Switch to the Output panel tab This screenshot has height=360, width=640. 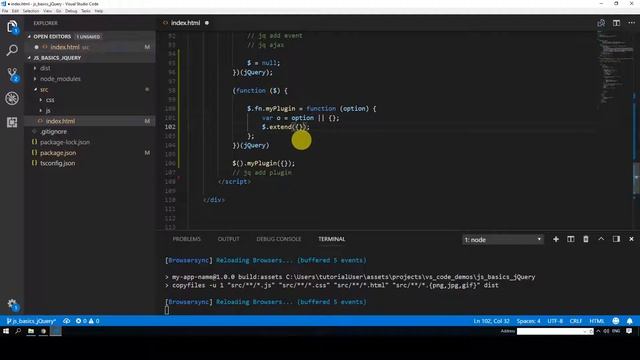click(x=229, y=239)
